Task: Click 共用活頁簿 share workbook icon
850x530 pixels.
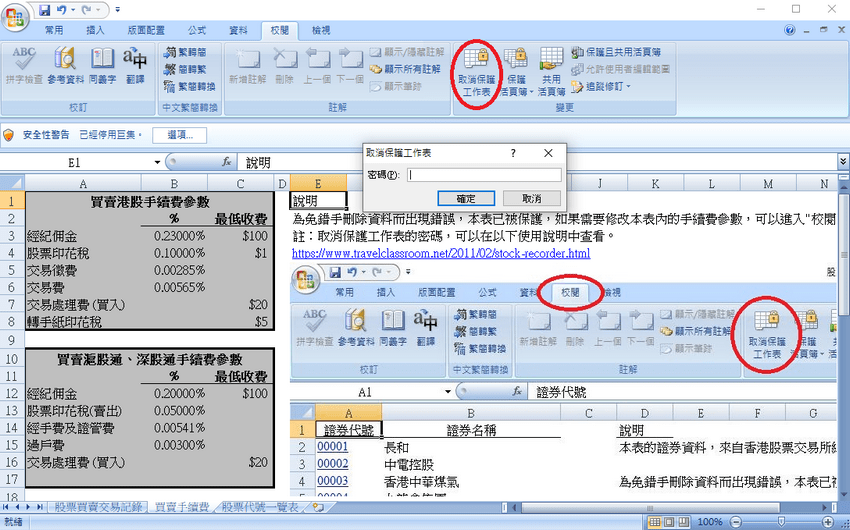Action: click(551, 73)
